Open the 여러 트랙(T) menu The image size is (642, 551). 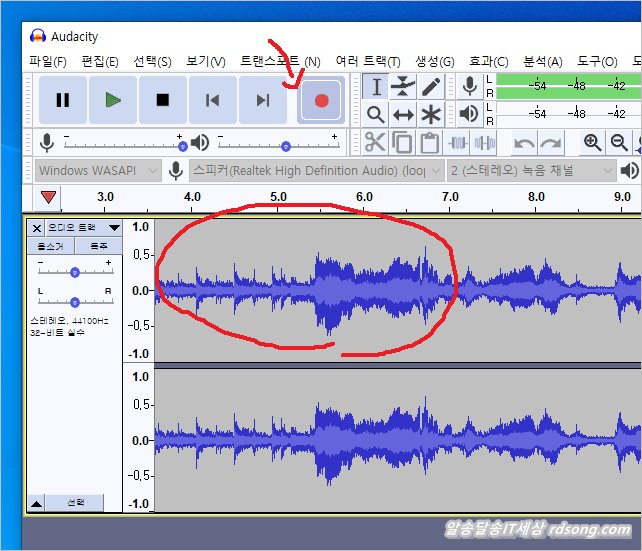click(x=368, y=61)
